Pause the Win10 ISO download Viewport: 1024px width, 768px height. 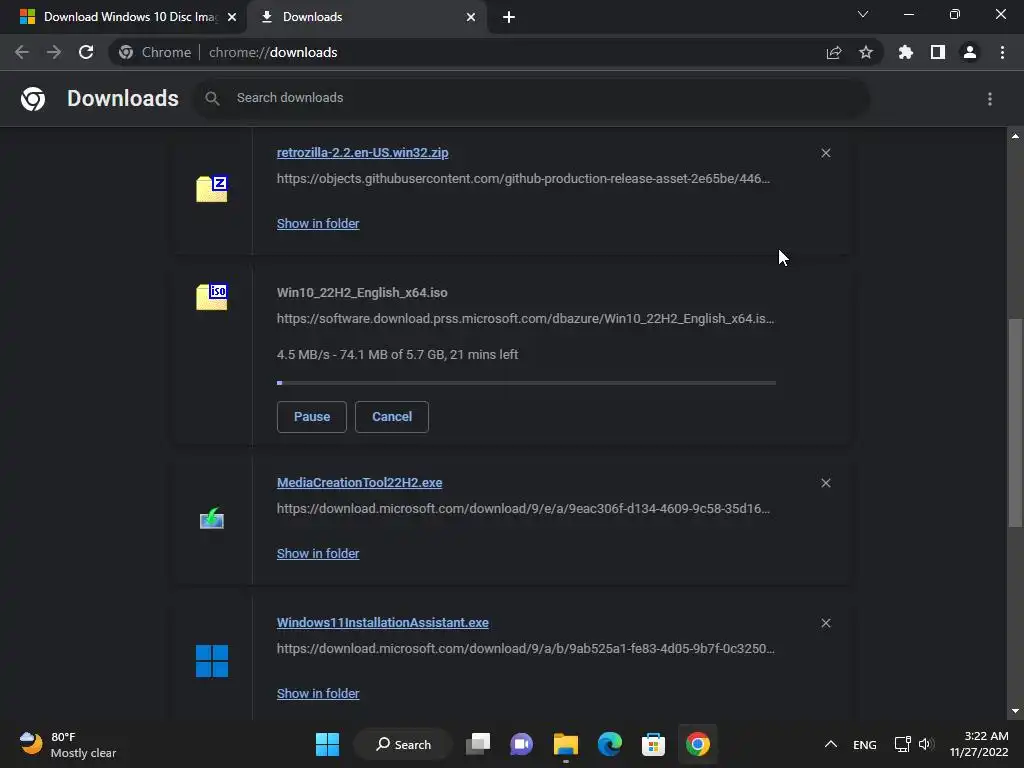[312, 417]
